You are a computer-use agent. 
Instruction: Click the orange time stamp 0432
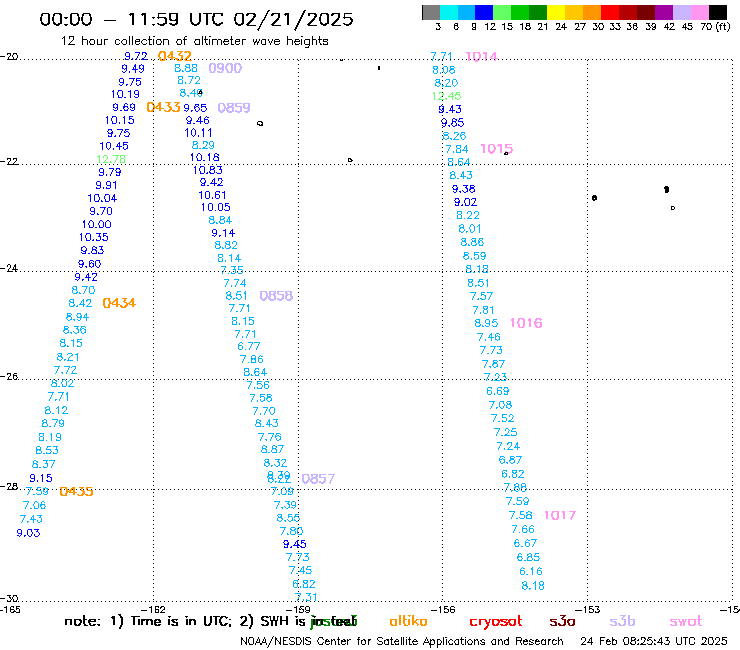click(x=175, y=56)
